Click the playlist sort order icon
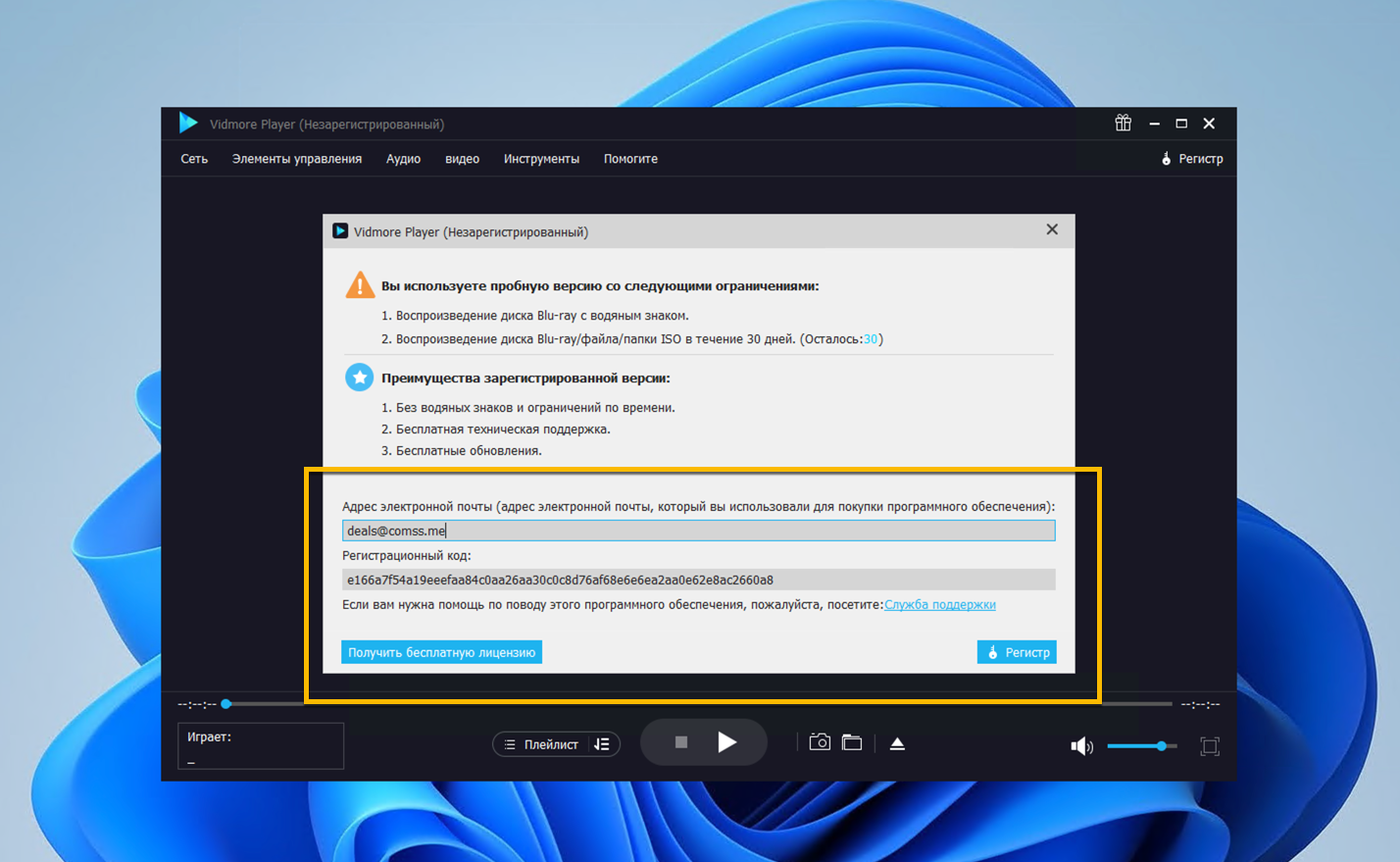The width and height of the screenshot is (1400, 862). (602, 744)
